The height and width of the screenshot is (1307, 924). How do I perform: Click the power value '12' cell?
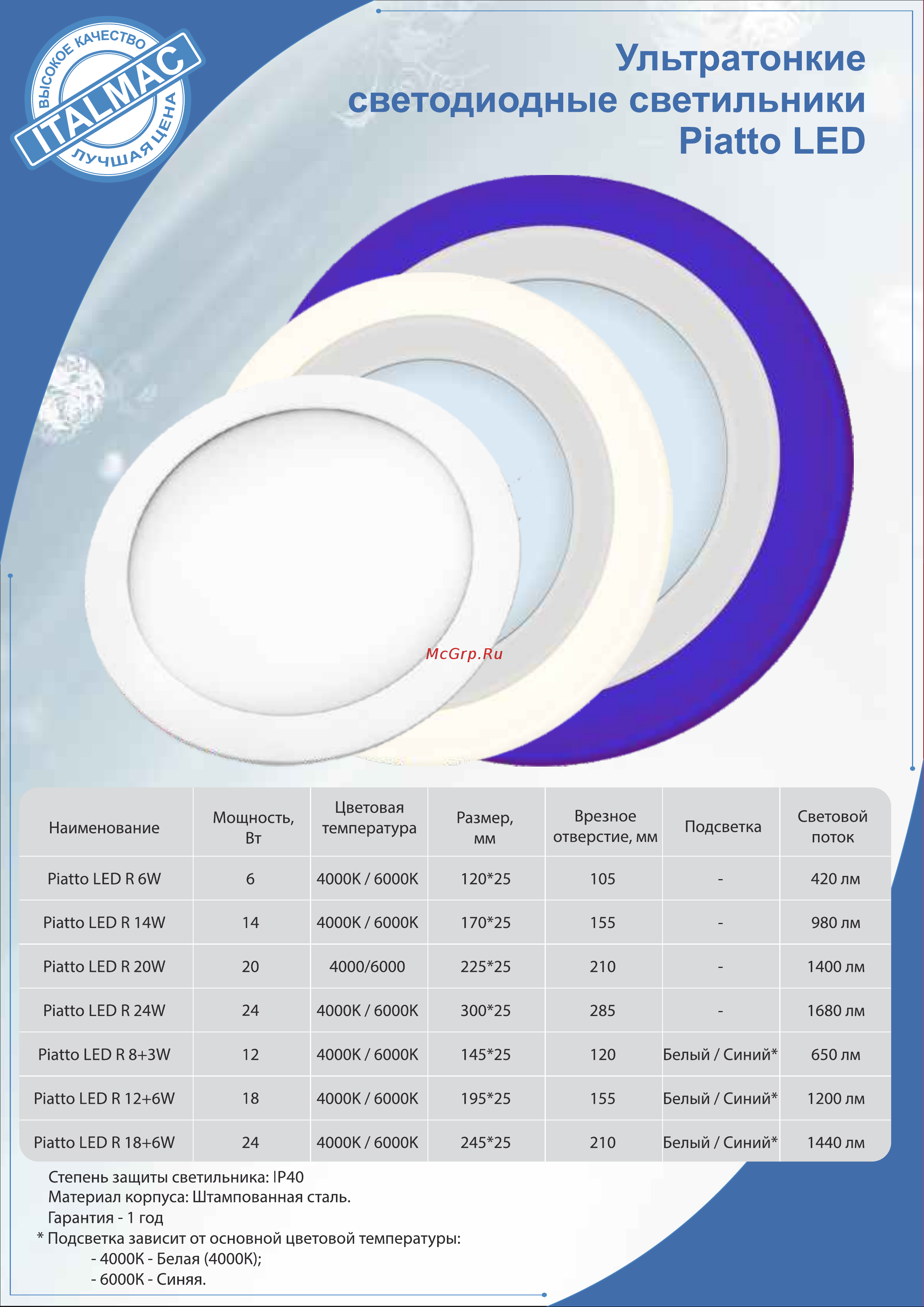point(251,1055)
